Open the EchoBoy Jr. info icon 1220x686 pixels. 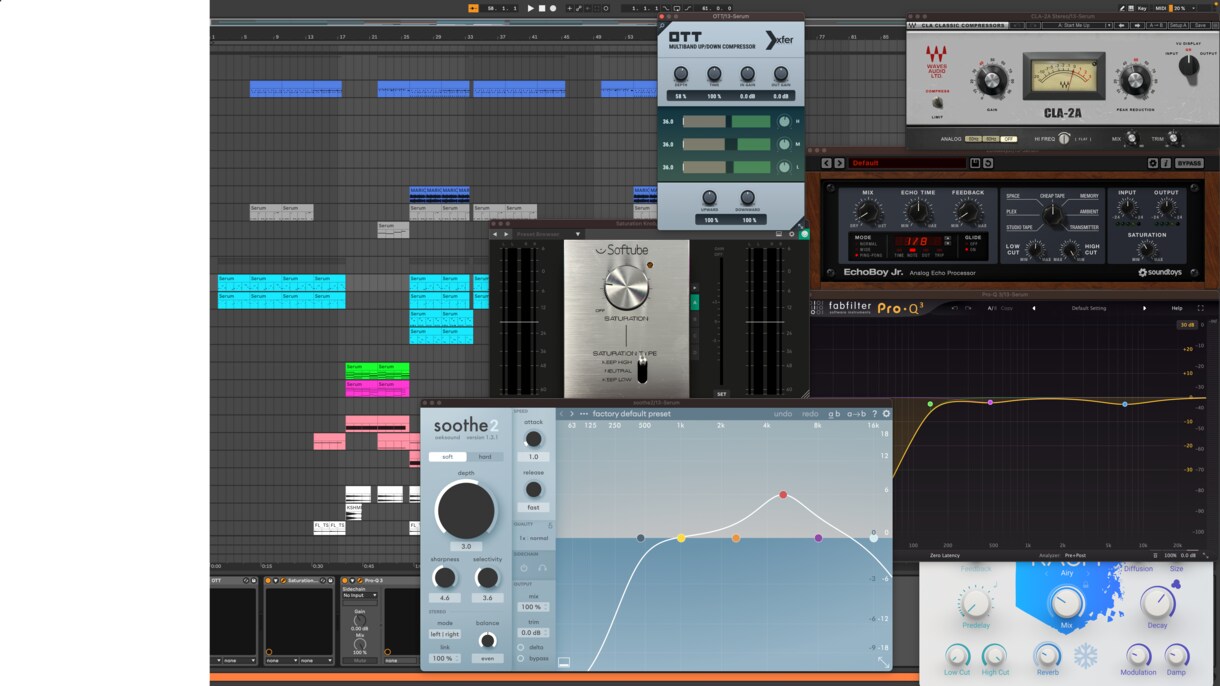click(x=1166, y=163)
